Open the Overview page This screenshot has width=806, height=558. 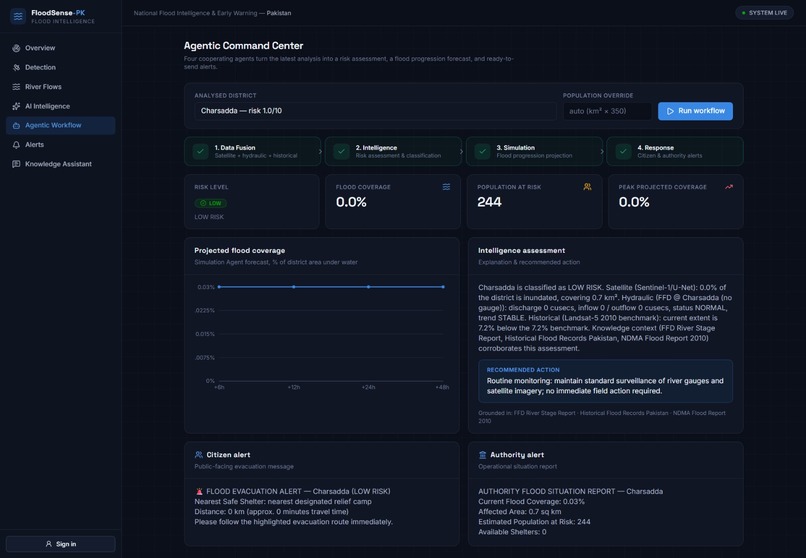pos(61,48)
